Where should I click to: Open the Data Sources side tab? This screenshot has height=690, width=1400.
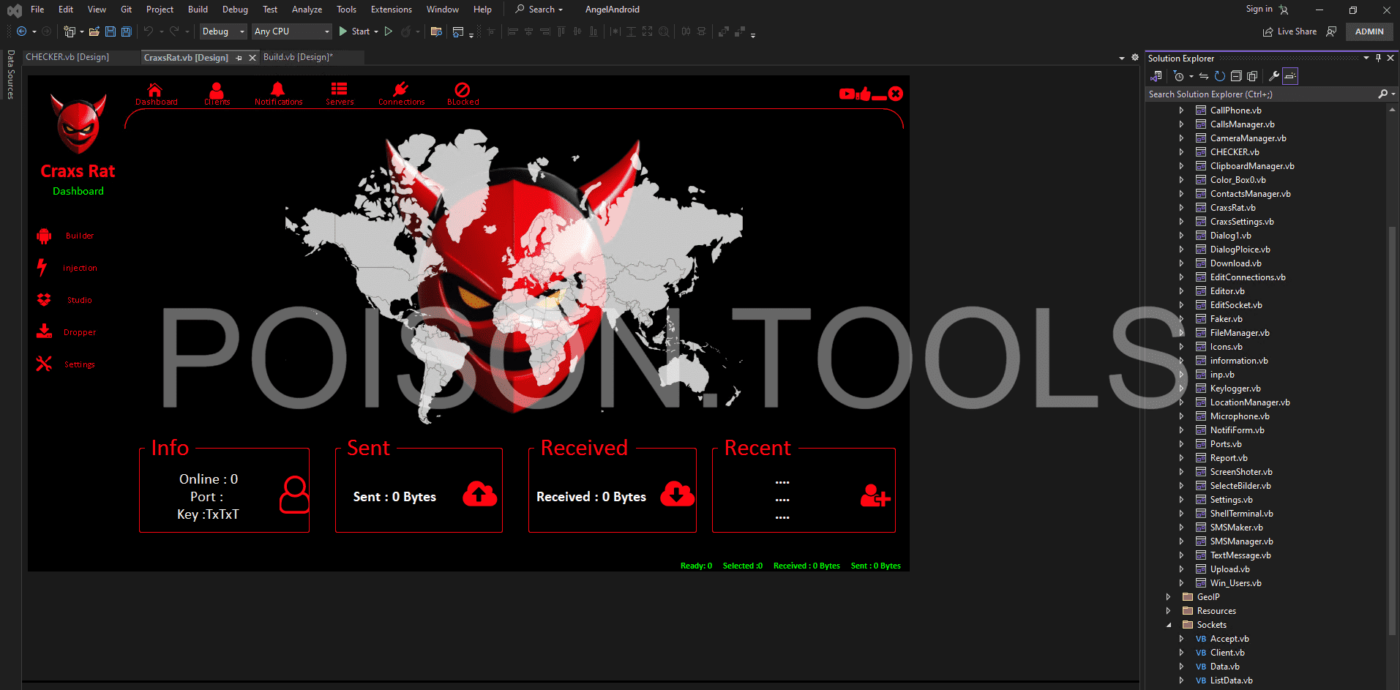tap(10, 75)
